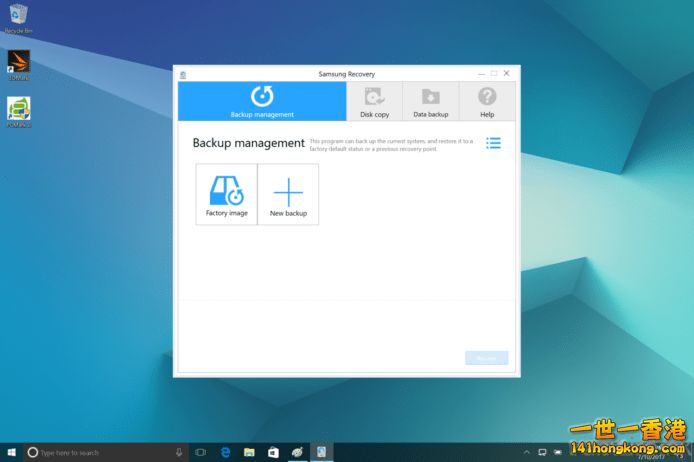
Task: Switch to the Data backup tab
Action: click(x=431, y=101)
